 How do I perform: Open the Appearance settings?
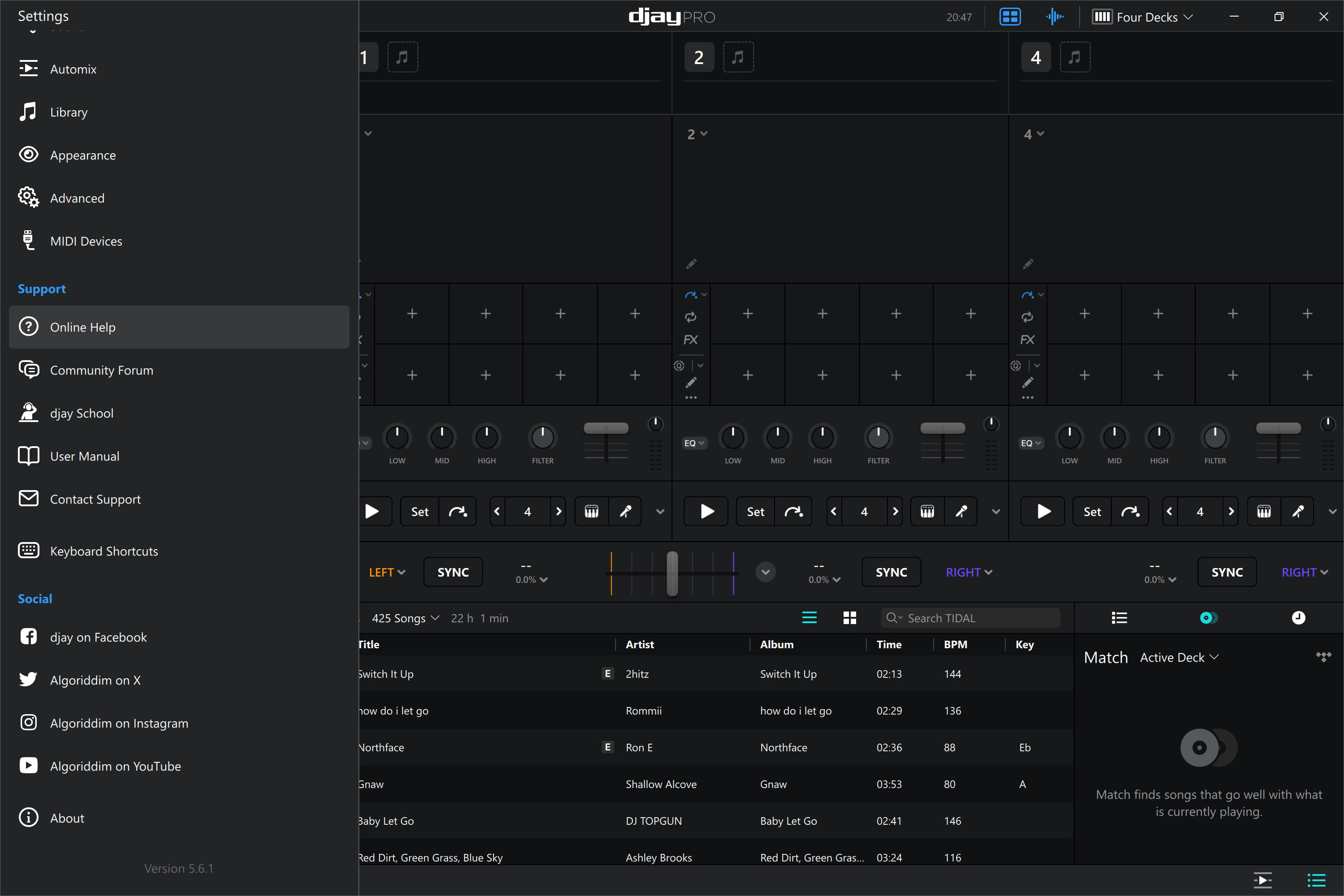[83, 155]
